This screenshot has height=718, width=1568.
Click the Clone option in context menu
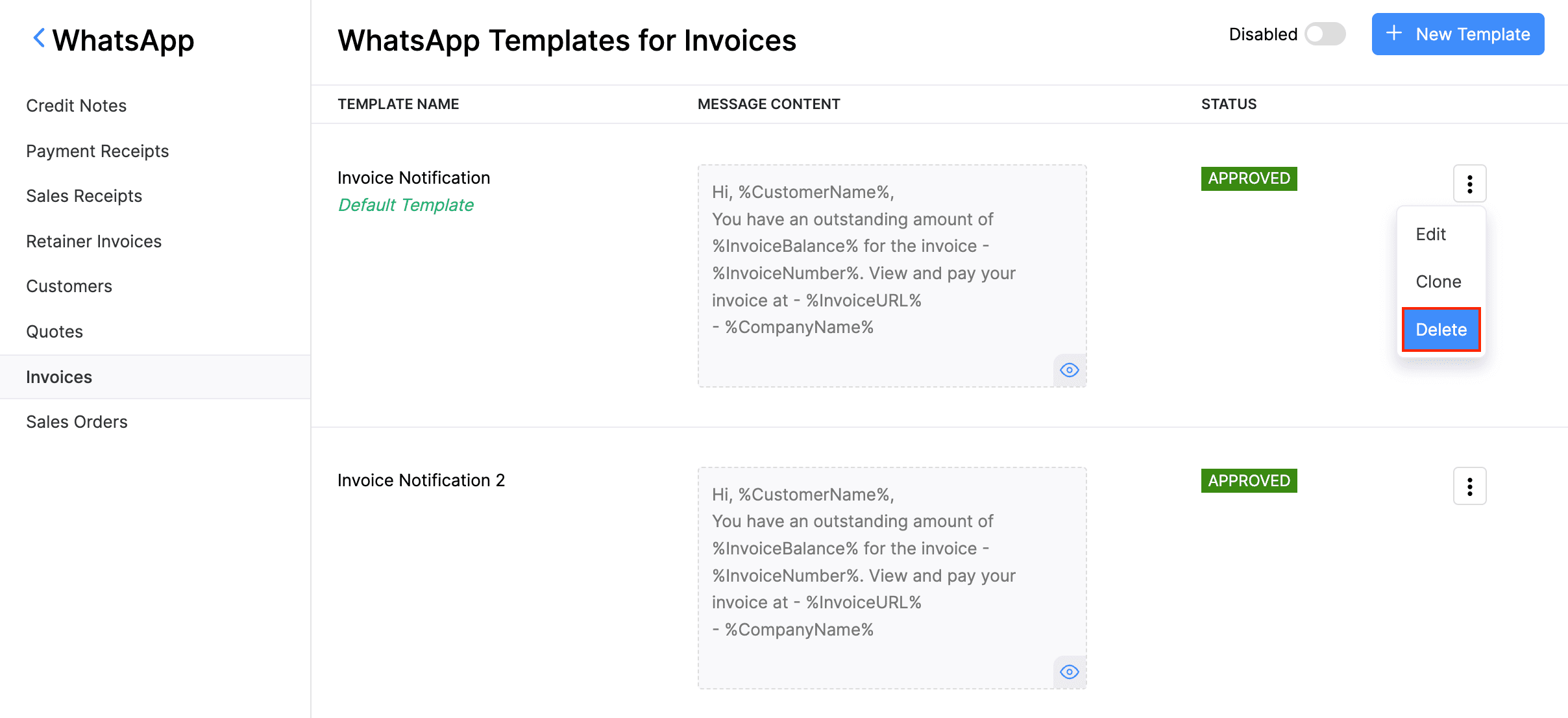(x=1440, y=281)
